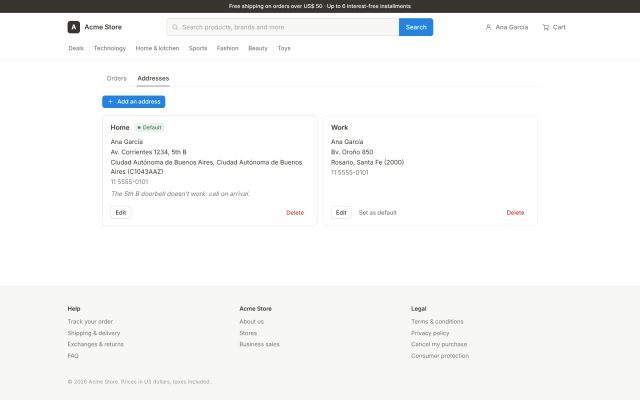Click Add an address button
The width and height of the screenshot is (640, 400).
[133, 102]
